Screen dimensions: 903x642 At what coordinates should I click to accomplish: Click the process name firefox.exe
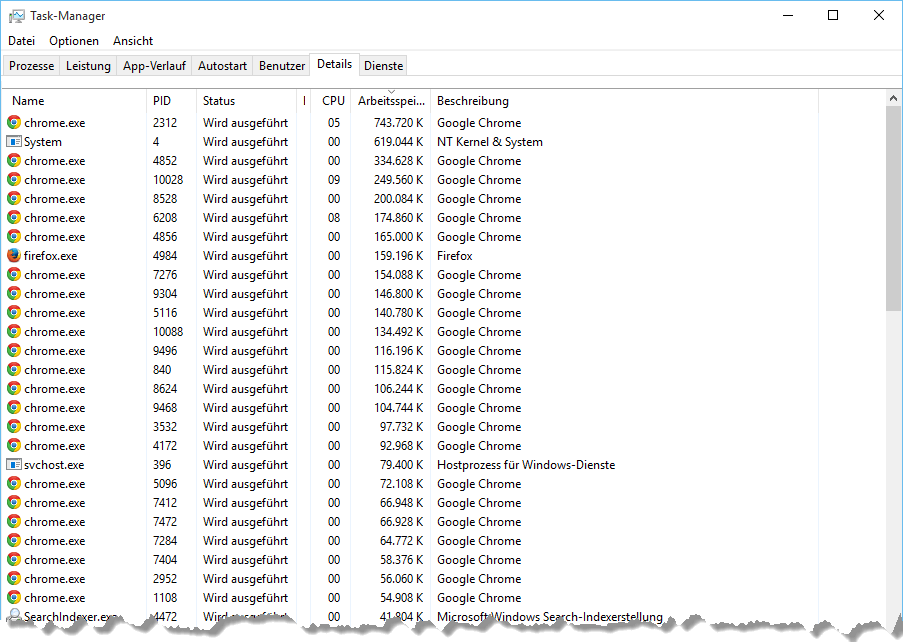(x=51, y=256)
